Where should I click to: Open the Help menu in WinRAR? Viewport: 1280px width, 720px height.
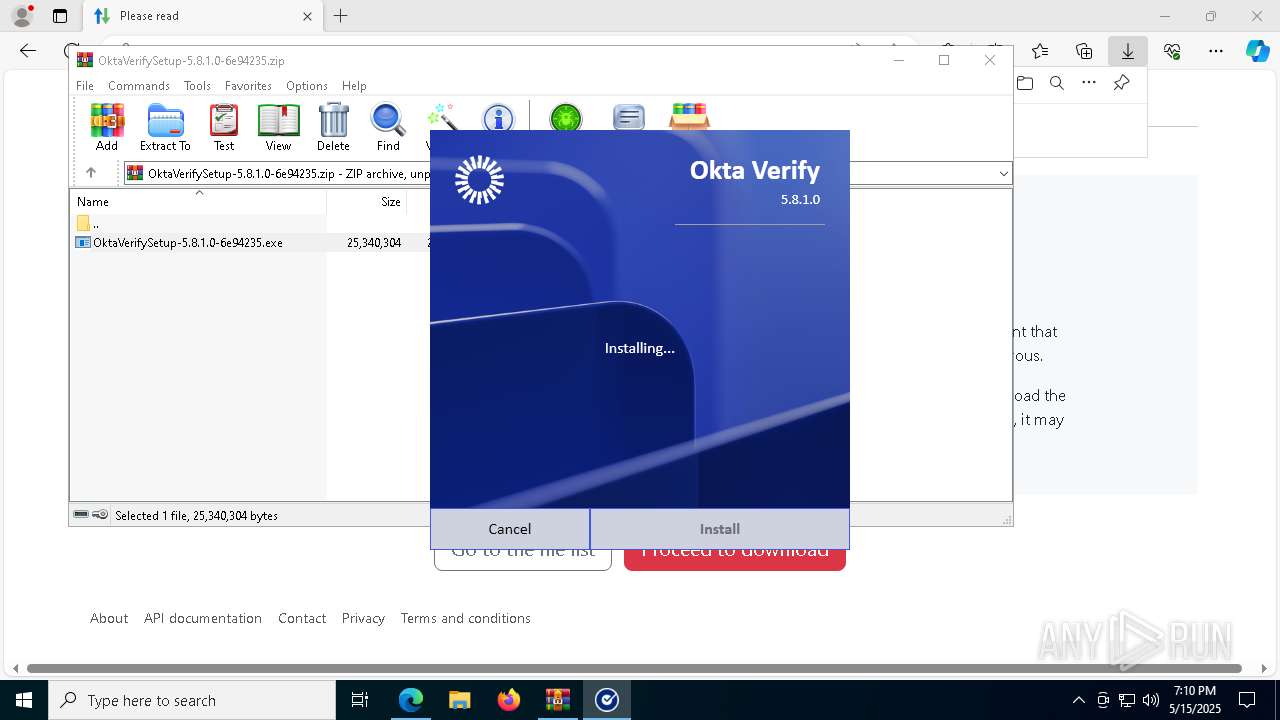pos(354,86)
